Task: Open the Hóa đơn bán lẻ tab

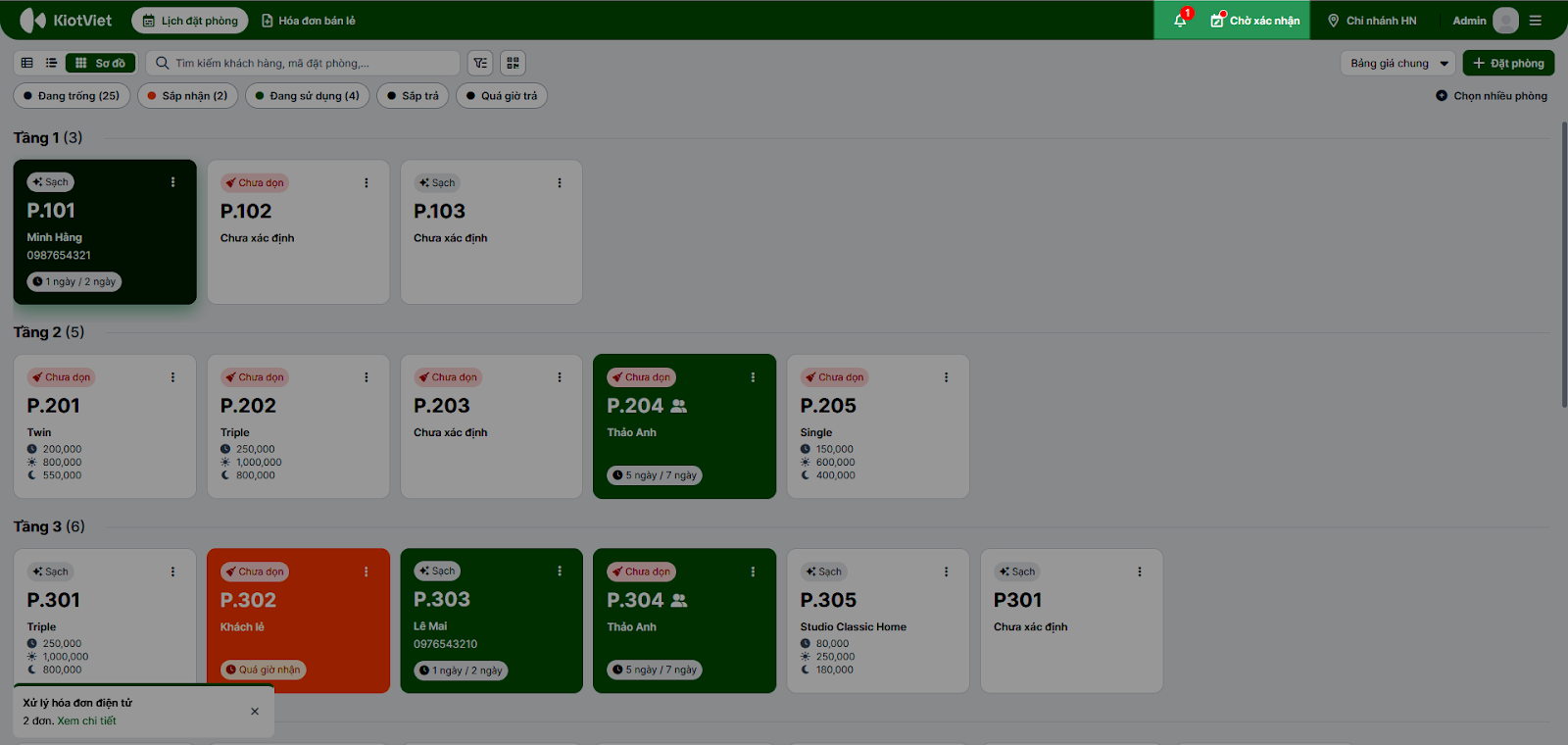Action: (309, 21)
